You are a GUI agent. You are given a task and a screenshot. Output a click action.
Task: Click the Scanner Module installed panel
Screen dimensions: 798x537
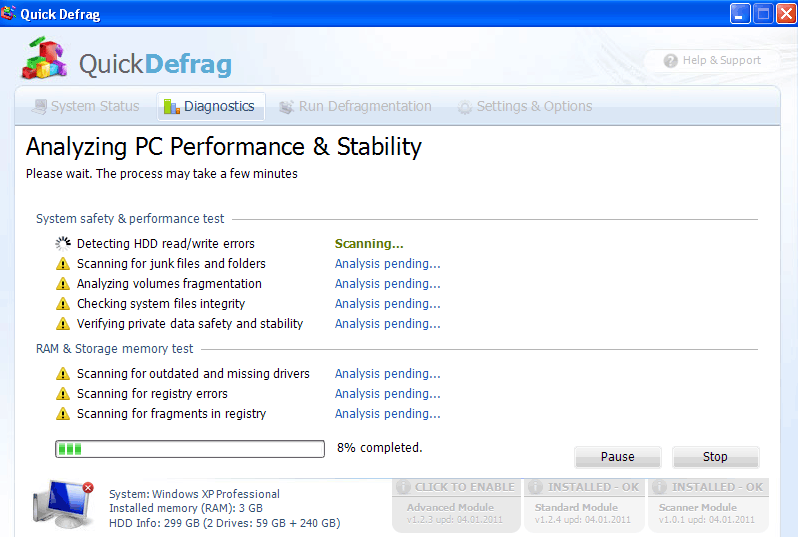[x=709, y=505]
